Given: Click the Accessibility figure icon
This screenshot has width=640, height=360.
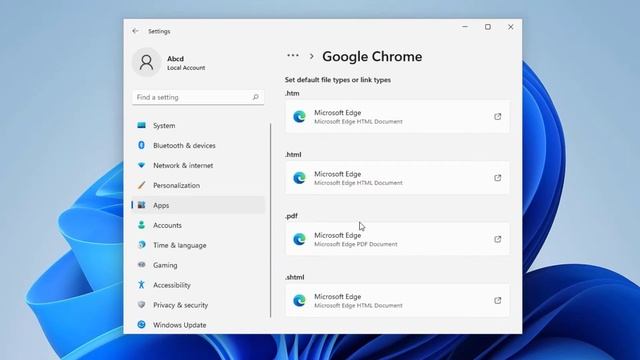Looking at the screenshot, I should (x=141, y=285).
